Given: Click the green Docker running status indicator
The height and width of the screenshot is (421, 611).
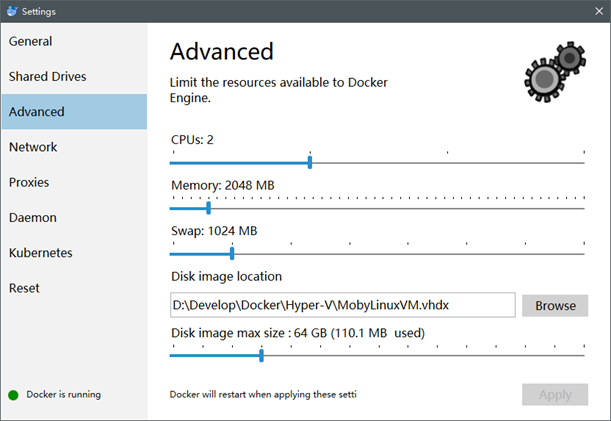Looking at the screenshot, I should [x=13, y=395].
